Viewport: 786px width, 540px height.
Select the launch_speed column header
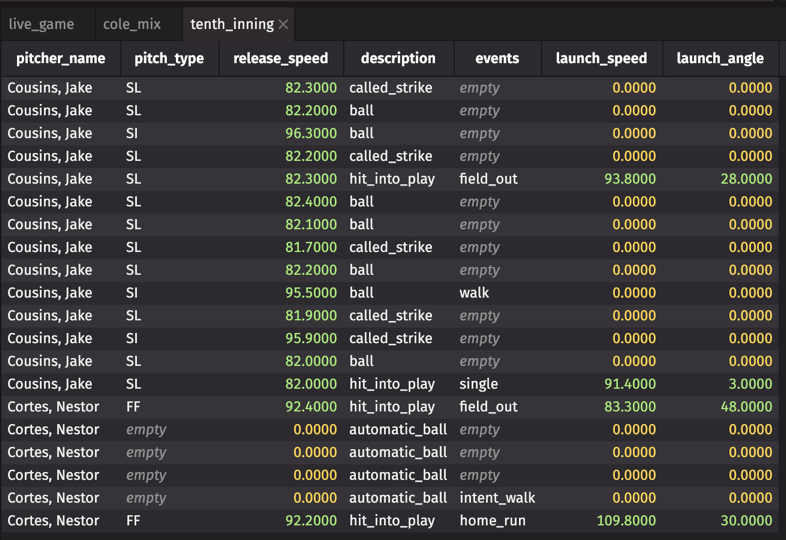[x=601, y=58]
